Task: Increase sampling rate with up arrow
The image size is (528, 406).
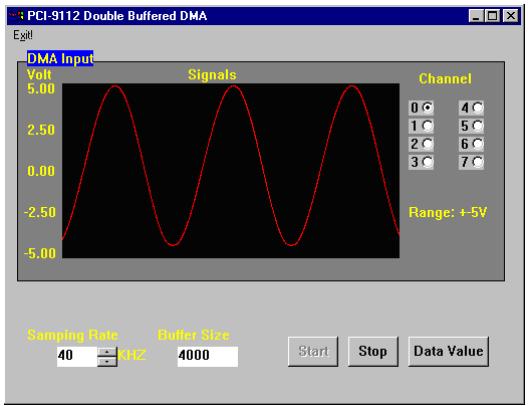Action: (107, 352)
